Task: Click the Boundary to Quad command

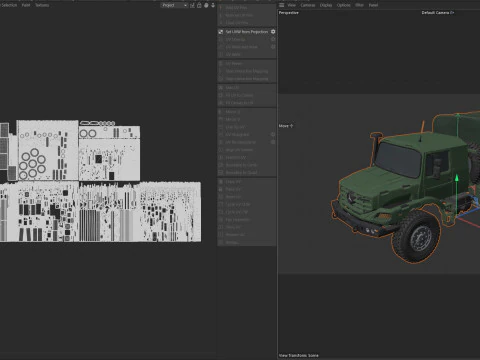Action: [241, 173]
